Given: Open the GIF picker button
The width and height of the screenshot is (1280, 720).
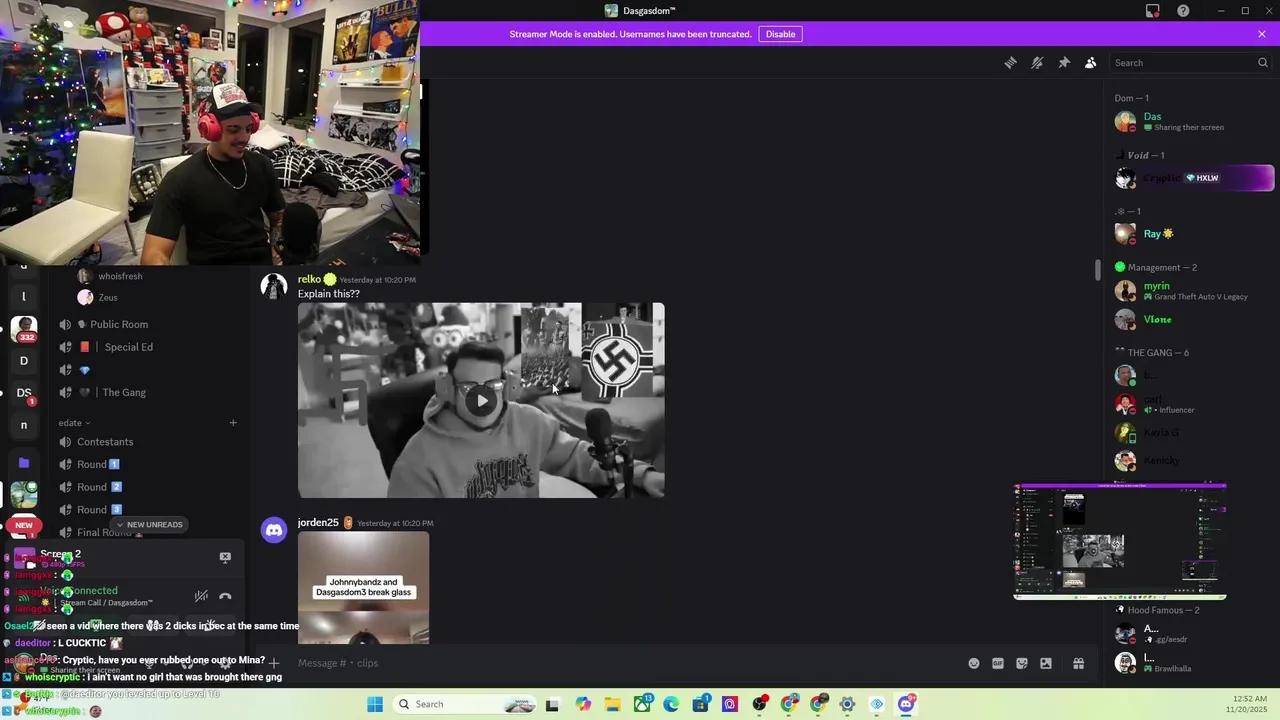Looking at the screenshot, I should click(998, 663).
